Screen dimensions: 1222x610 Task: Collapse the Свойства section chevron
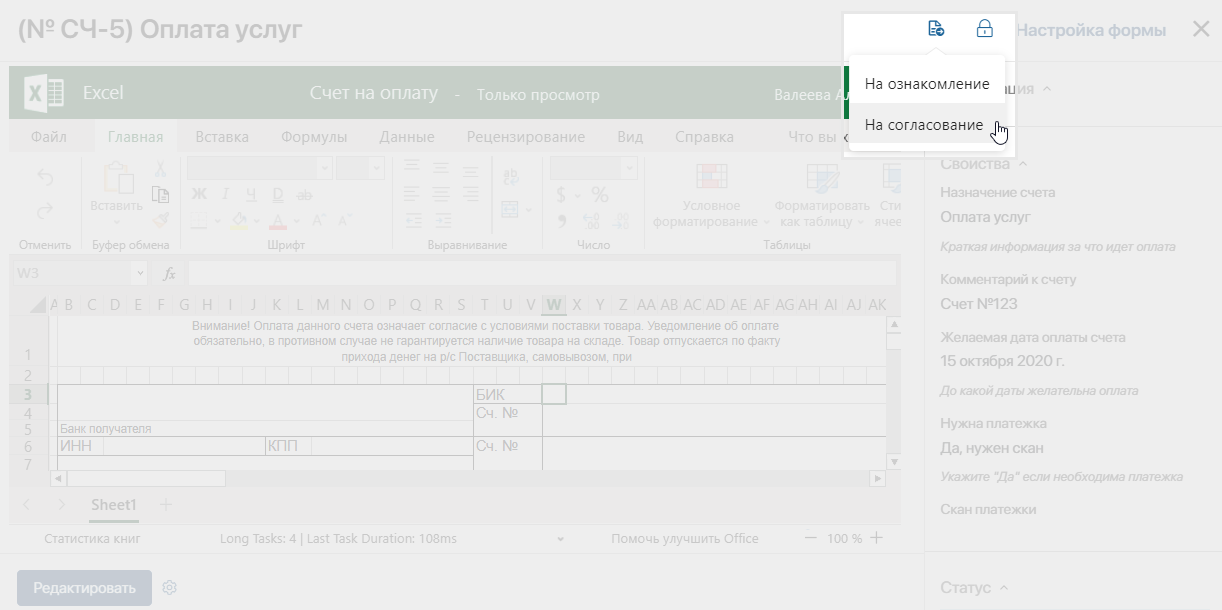(x=1023, y=164)
